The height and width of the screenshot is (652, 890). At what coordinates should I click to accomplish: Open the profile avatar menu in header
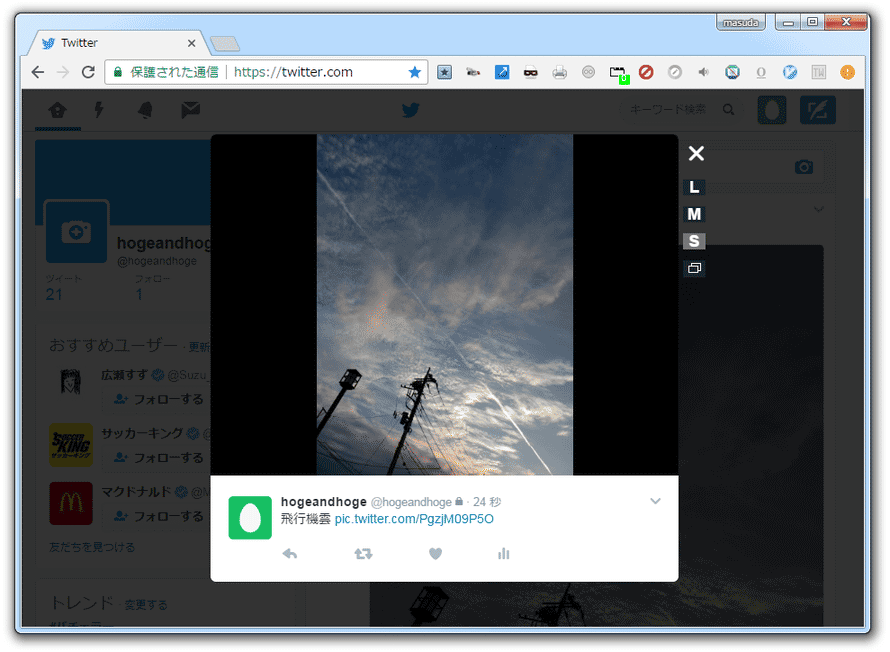click(x=772, y=110)
